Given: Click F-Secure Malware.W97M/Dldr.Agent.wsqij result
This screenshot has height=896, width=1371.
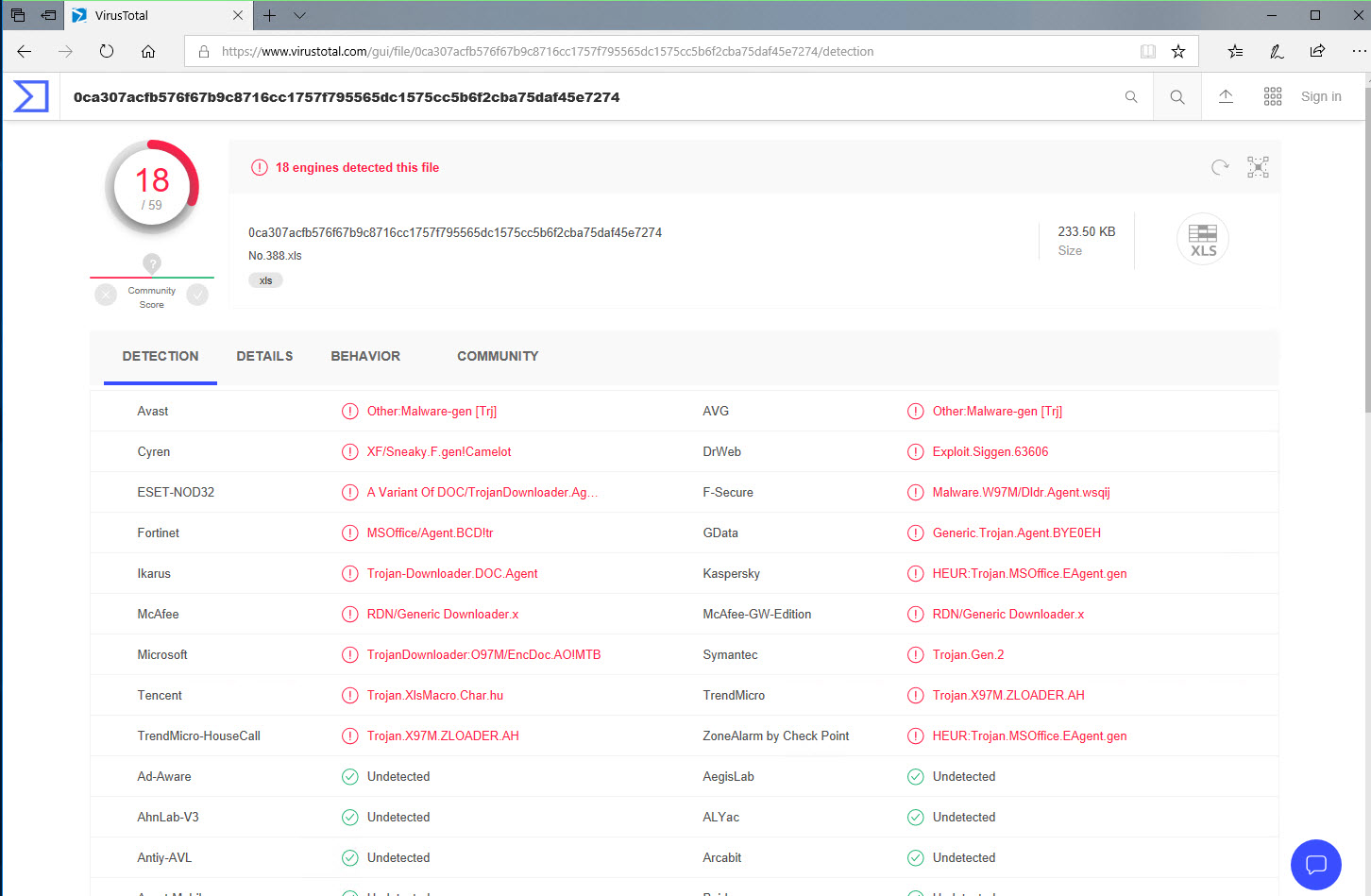Looking at the screenshot, I should [x=1022, y=492].
